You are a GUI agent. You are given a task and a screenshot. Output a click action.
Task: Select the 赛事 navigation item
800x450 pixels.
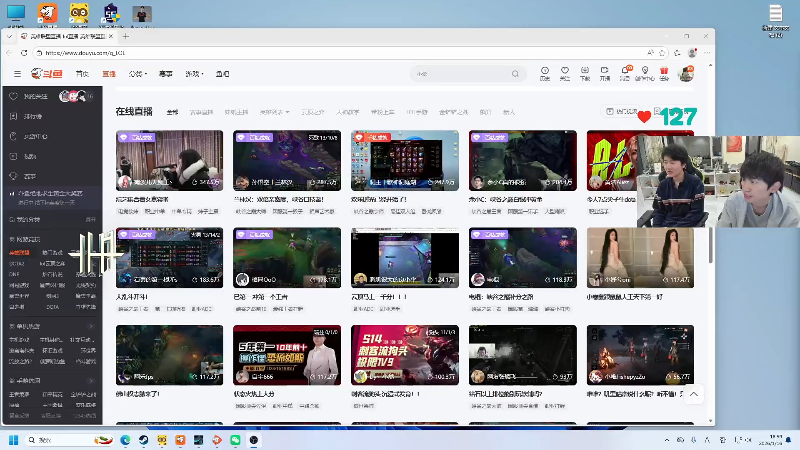(165, 74)
